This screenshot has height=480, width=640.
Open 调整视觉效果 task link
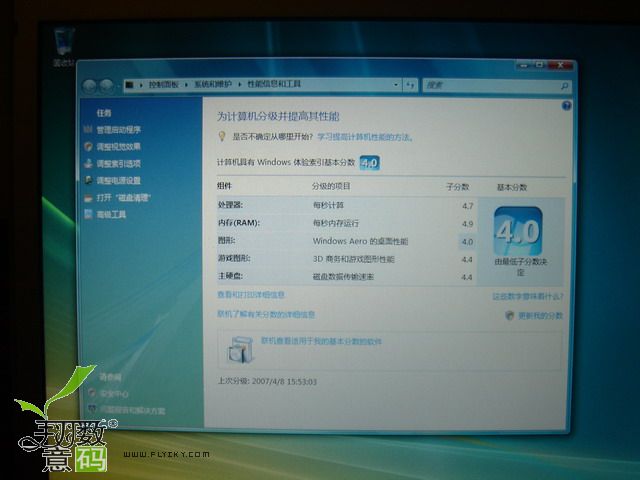118,147
